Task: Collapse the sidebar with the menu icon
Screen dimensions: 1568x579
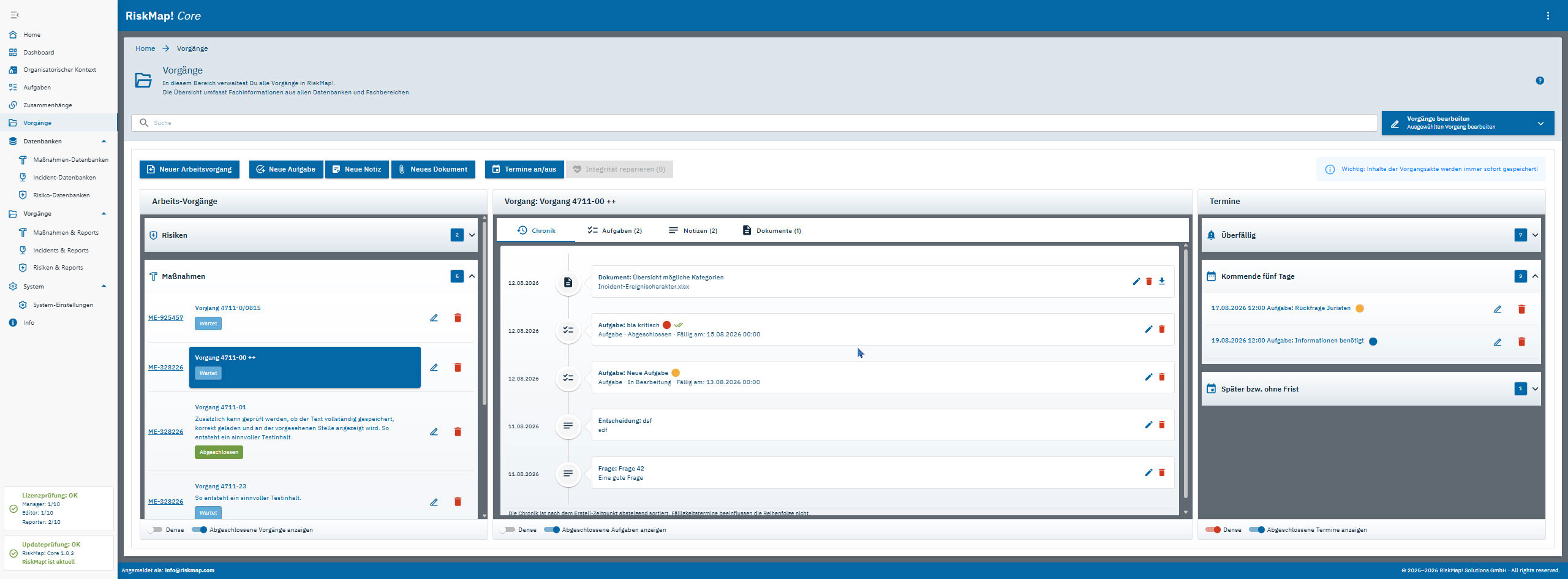Action: (15, 15)
